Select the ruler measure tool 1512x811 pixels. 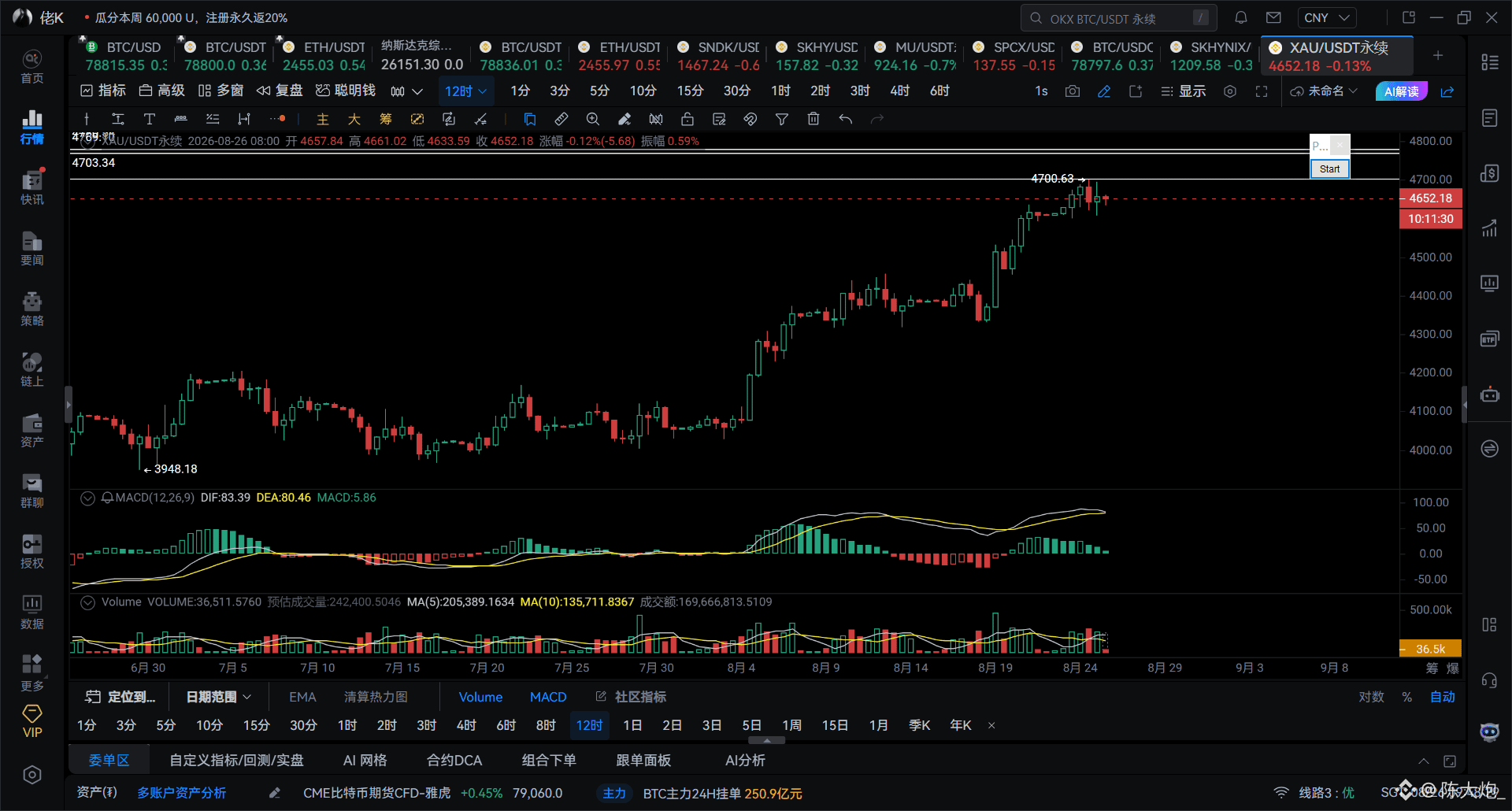pos(561,119)
